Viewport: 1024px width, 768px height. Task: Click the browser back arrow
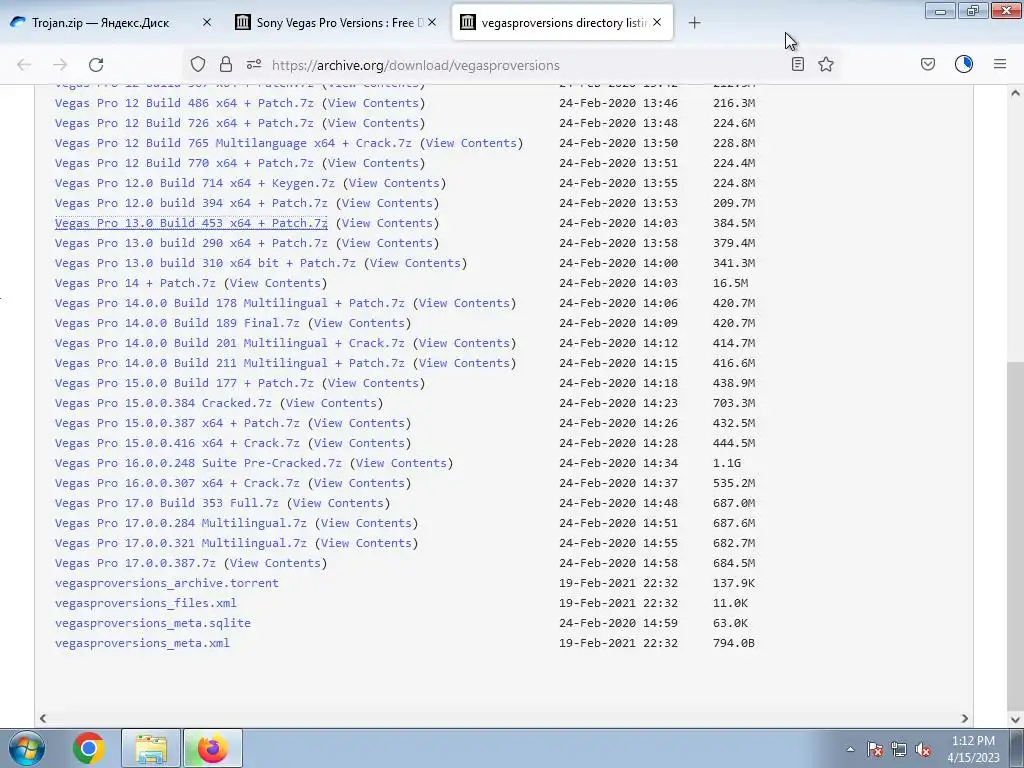coord(24,65)
